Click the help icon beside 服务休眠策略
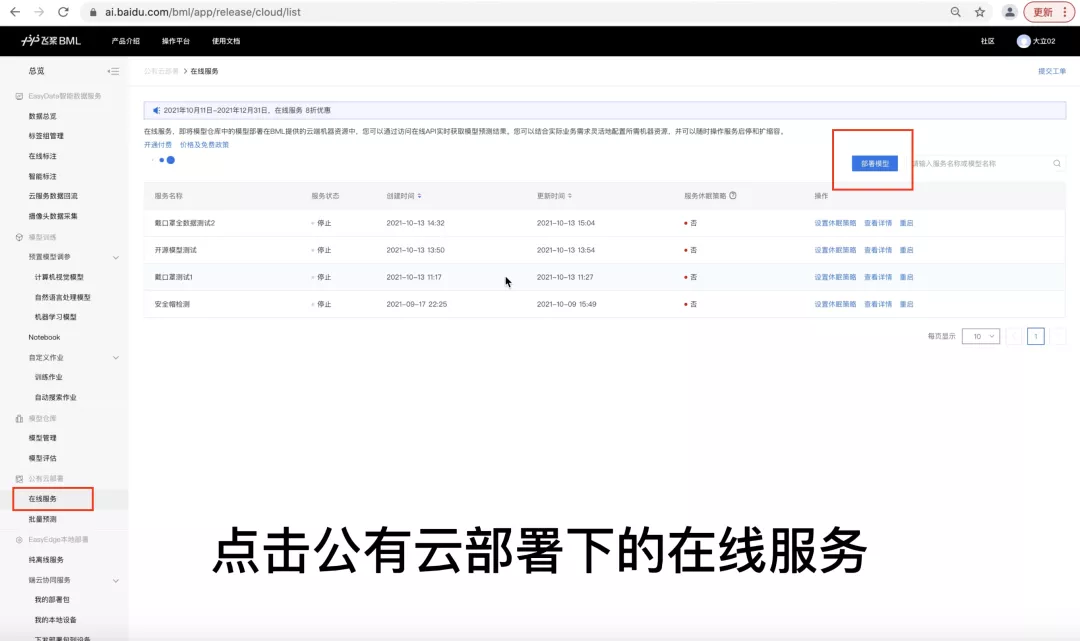The width and height of the screenshot is (1080, 641). (733, 196)
